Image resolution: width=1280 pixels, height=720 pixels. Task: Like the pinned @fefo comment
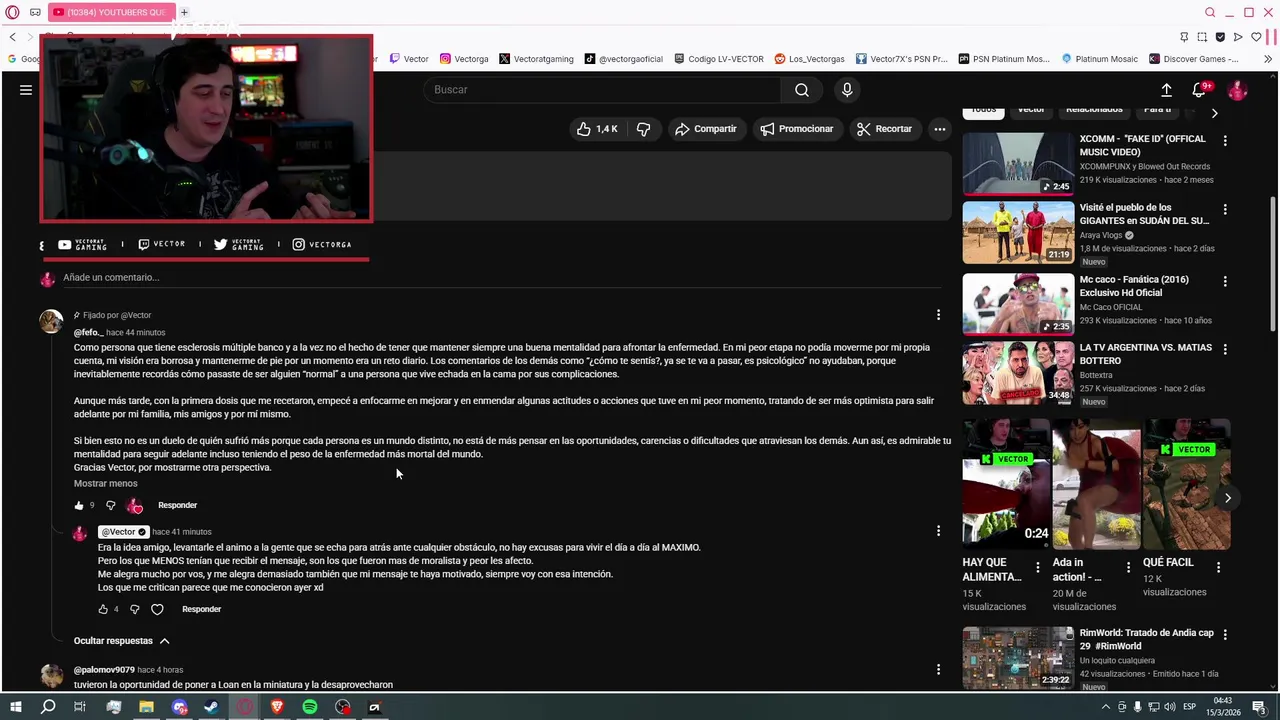(79, 506)
